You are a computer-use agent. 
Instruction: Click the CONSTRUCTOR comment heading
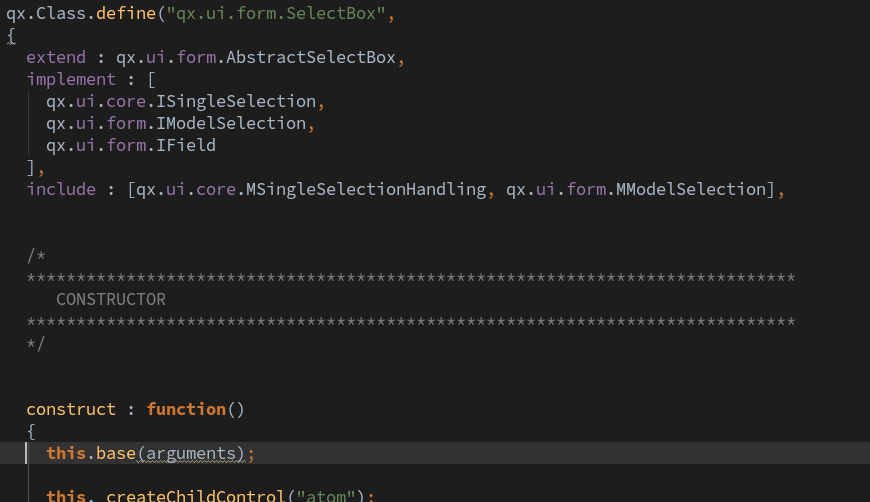111,300
